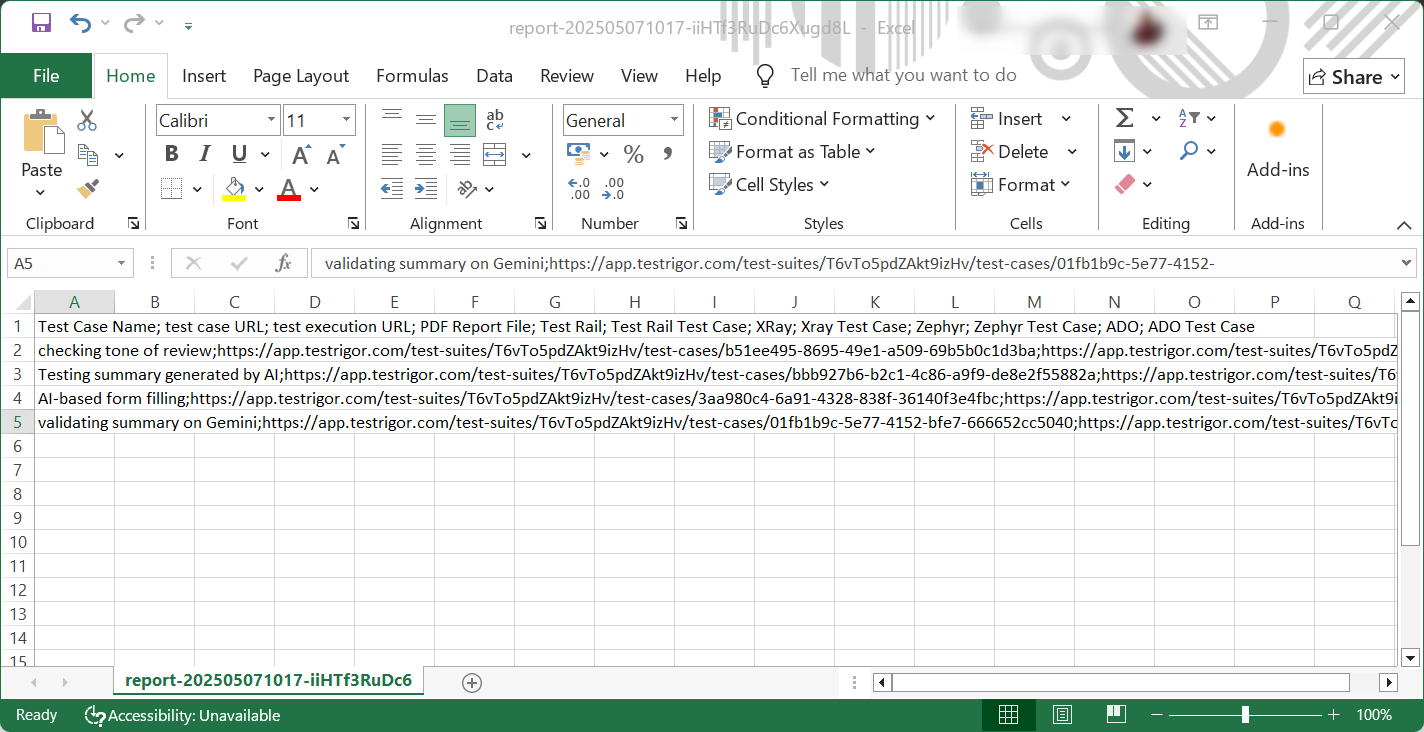1424x732 pixels.
Task: Open Conditional Formatting menu
Action: click(x=822, y=119)
